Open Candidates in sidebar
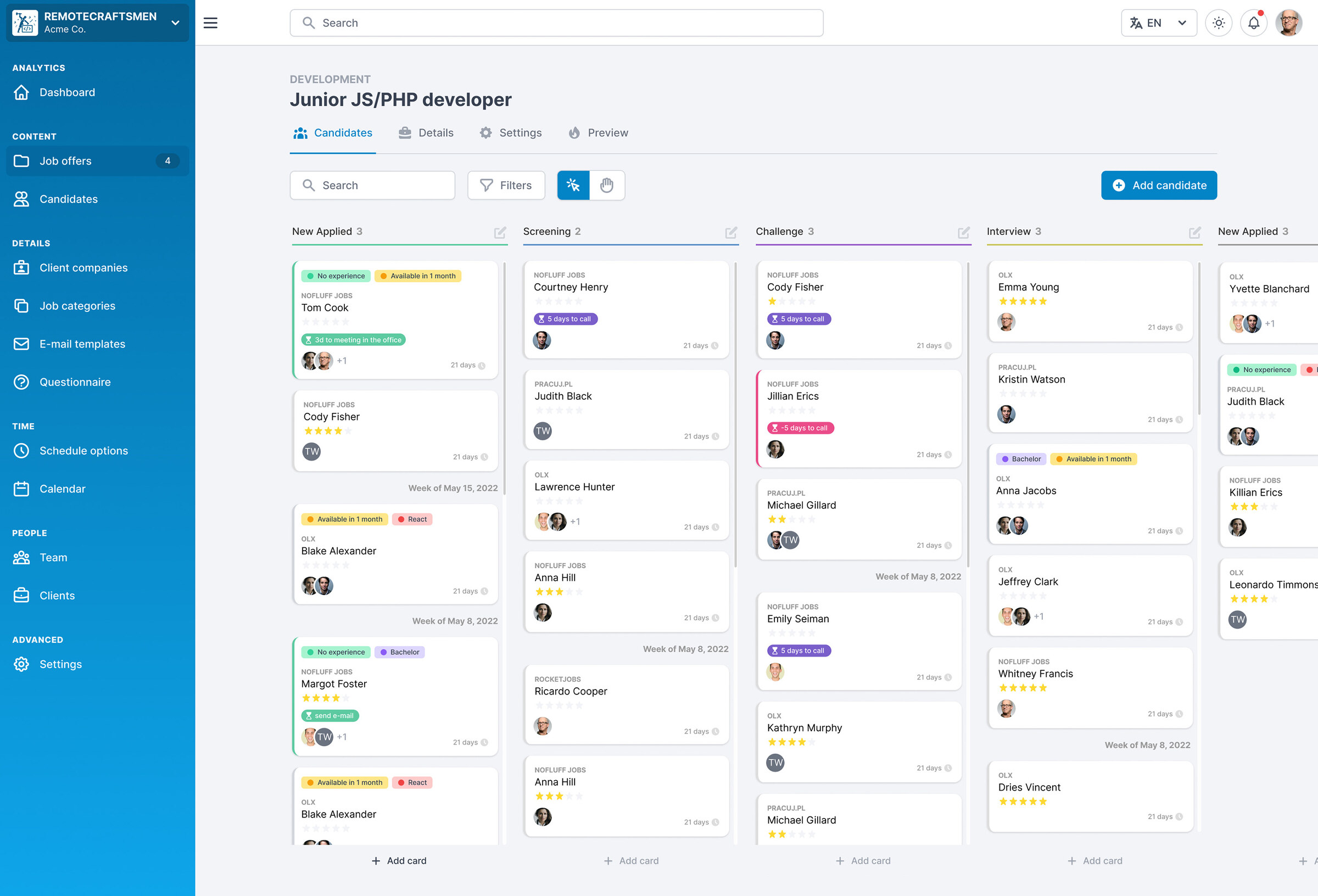1318x896 pixels. [98, 199]
